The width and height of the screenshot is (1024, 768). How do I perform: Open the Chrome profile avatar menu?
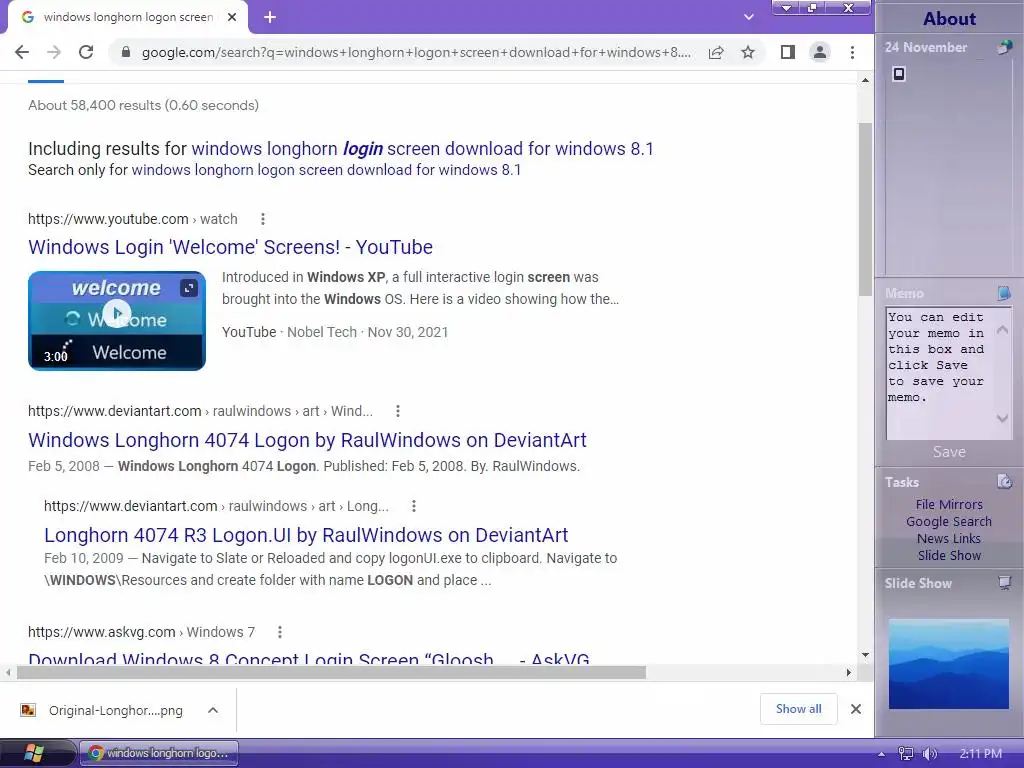pos(820,52)
